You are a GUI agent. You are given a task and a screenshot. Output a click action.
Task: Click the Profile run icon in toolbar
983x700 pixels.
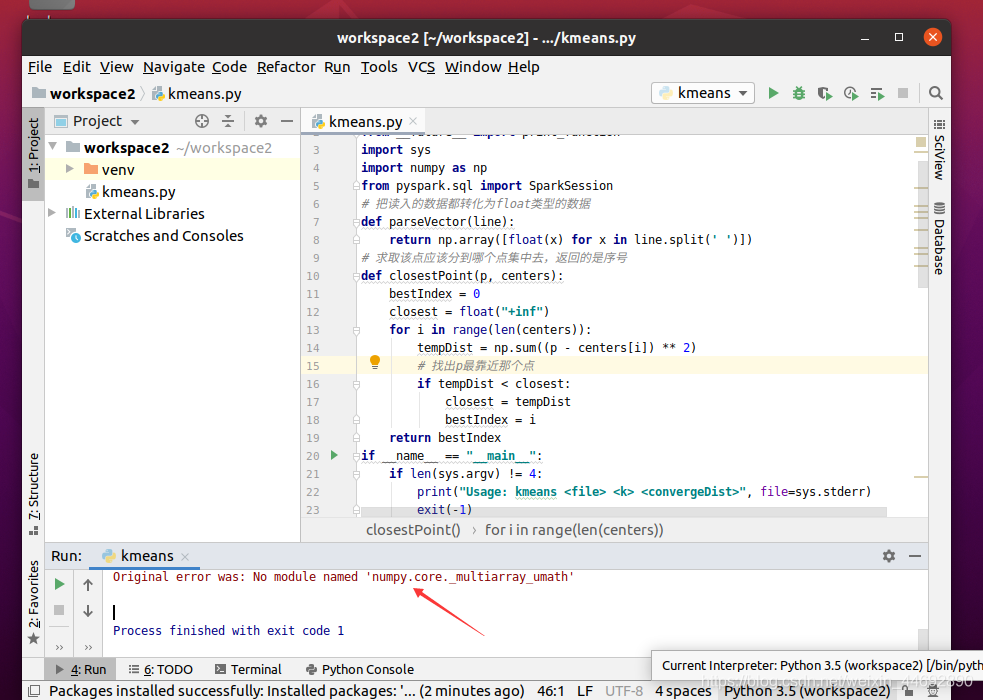coord(851,93)
